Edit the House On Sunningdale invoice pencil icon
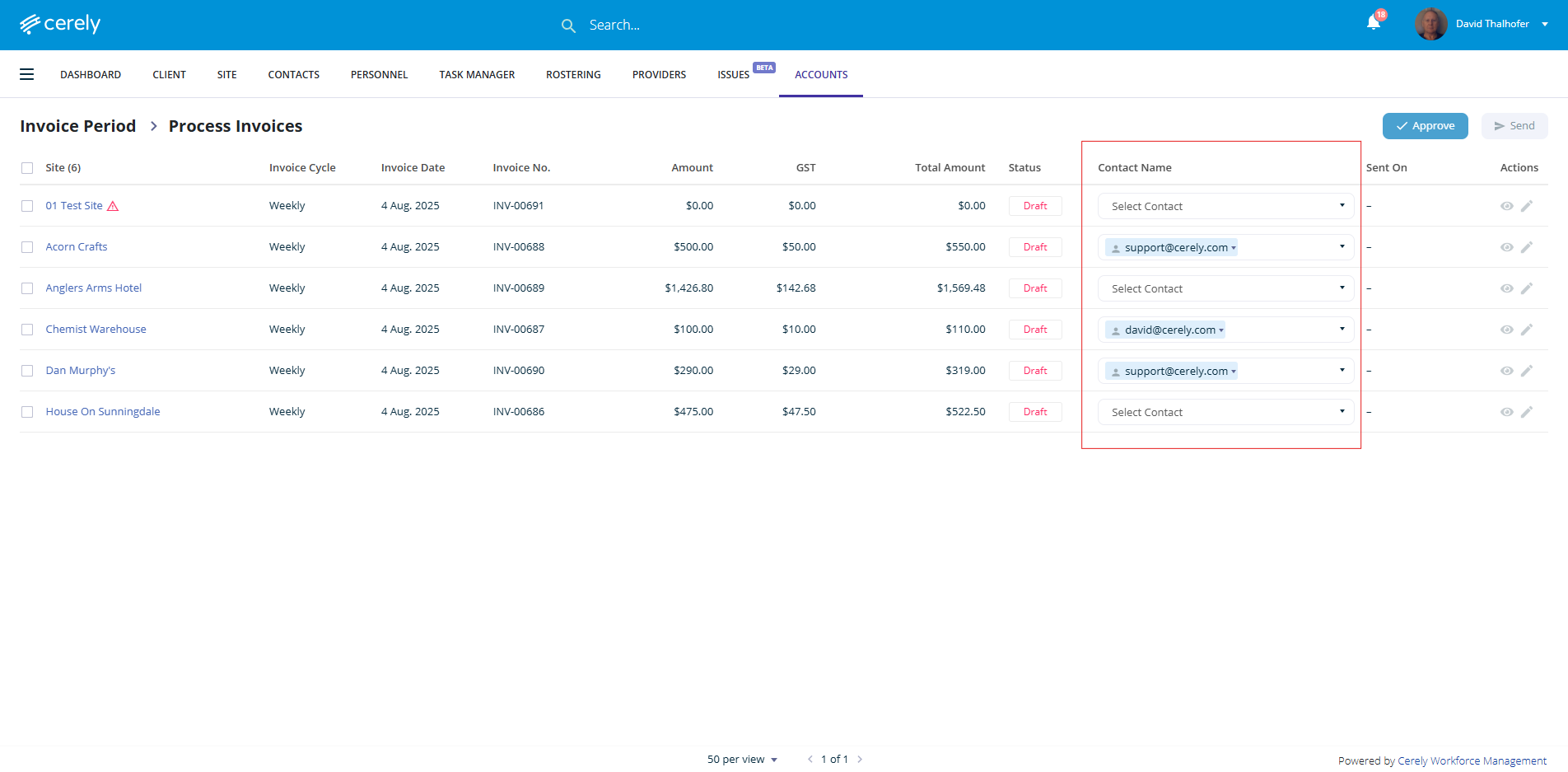Screen dimensions: 1568x772 tap(1527, 412)
